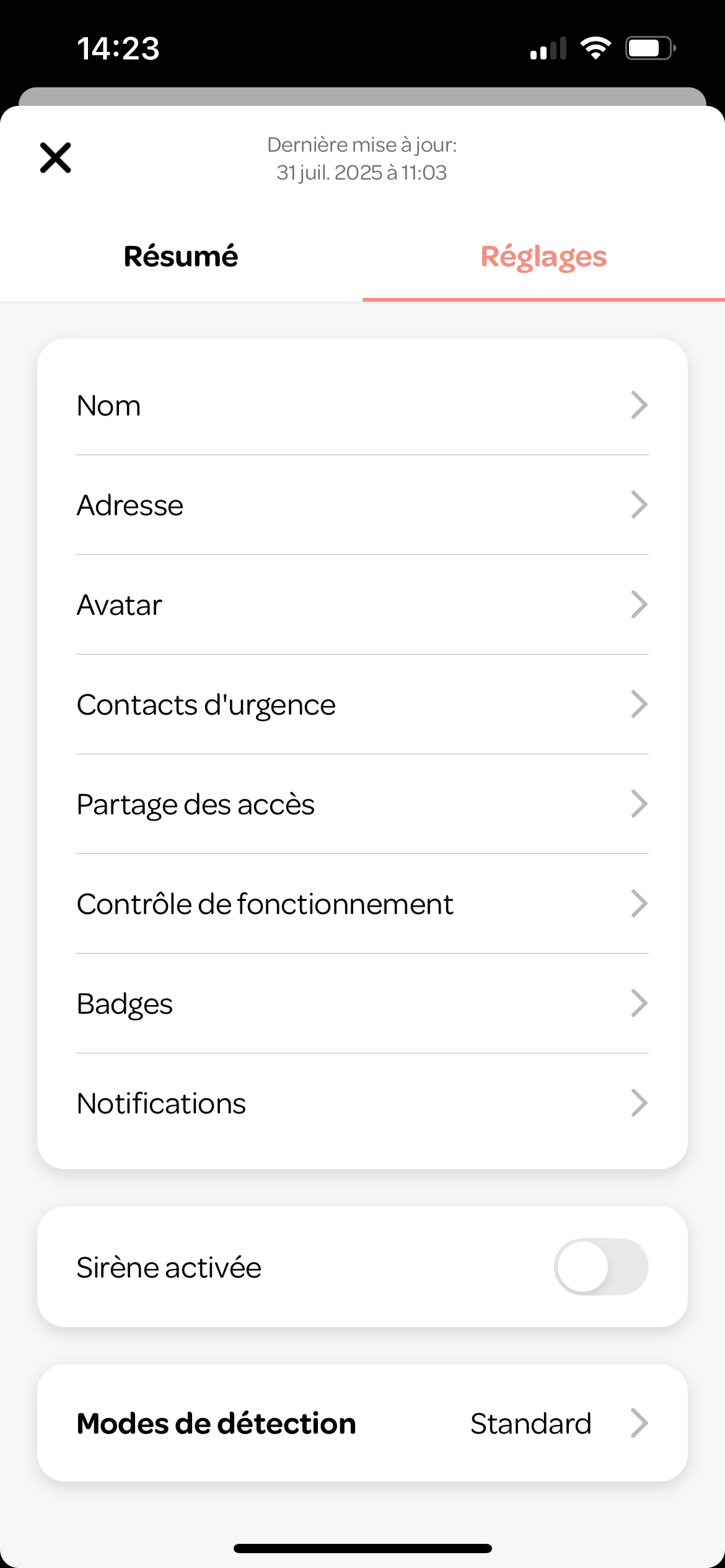Click the chevron icon for Contrôle de fonctionnement
The width and height of the screenshot is (725, 1568).
point(639,904)
